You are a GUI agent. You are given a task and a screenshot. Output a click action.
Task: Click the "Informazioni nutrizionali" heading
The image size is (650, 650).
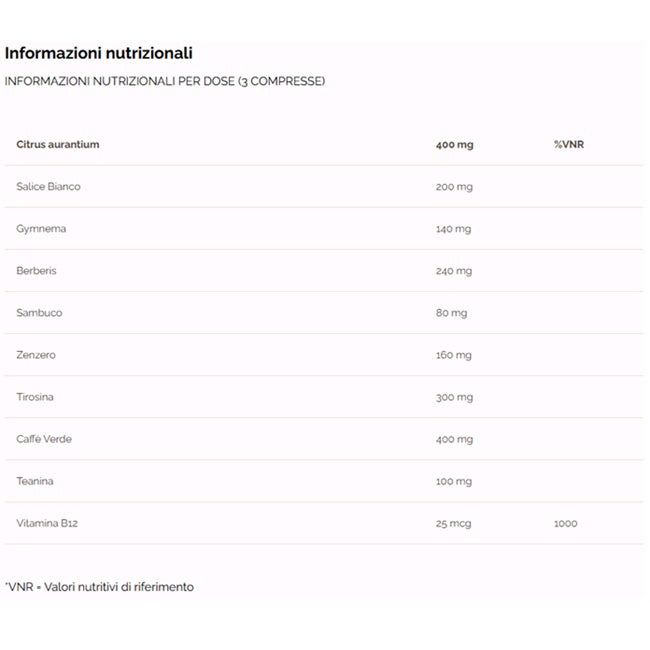click(99, 53)
